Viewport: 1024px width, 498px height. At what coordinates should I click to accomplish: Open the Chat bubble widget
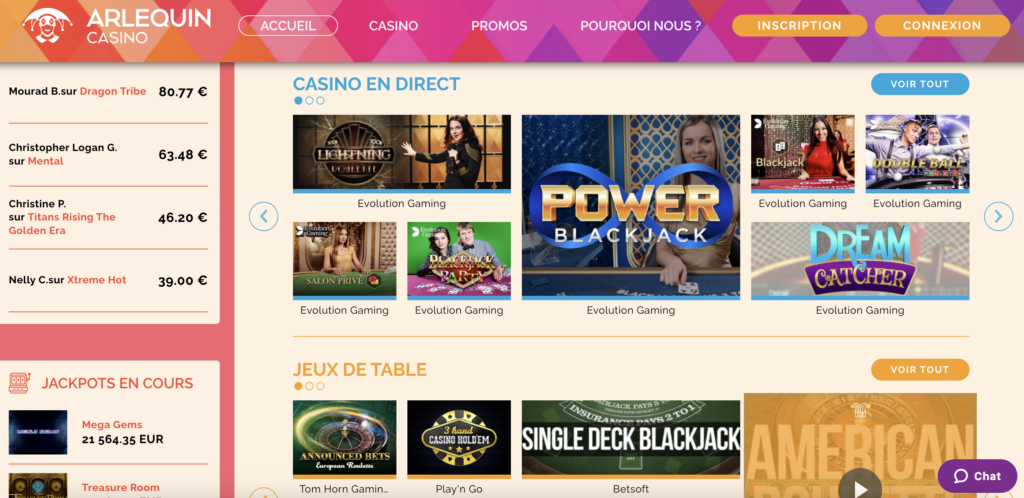978,476
